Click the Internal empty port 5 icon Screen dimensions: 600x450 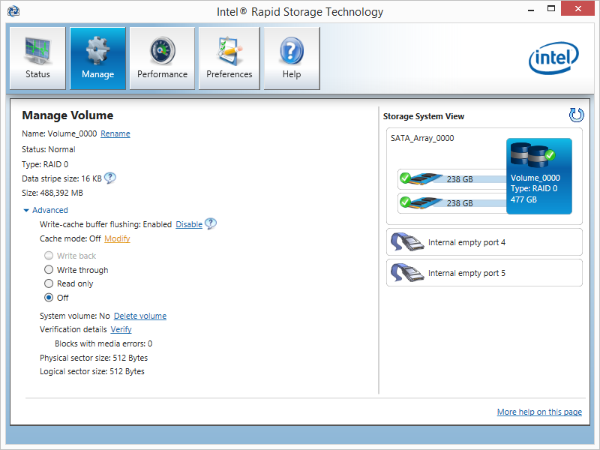(x=407, y=273)
